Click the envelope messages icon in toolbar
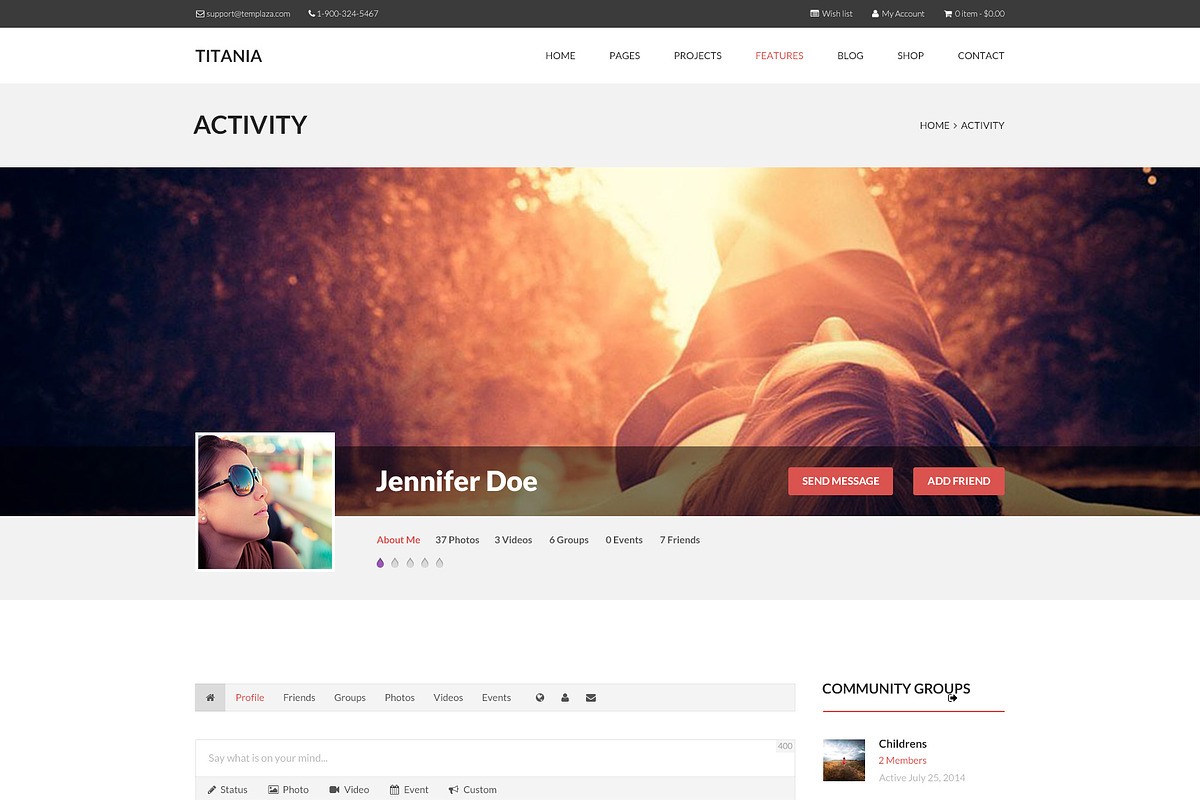Image resolution: width=1200 pixels, height=800 pixels. [x=591, y=698]
